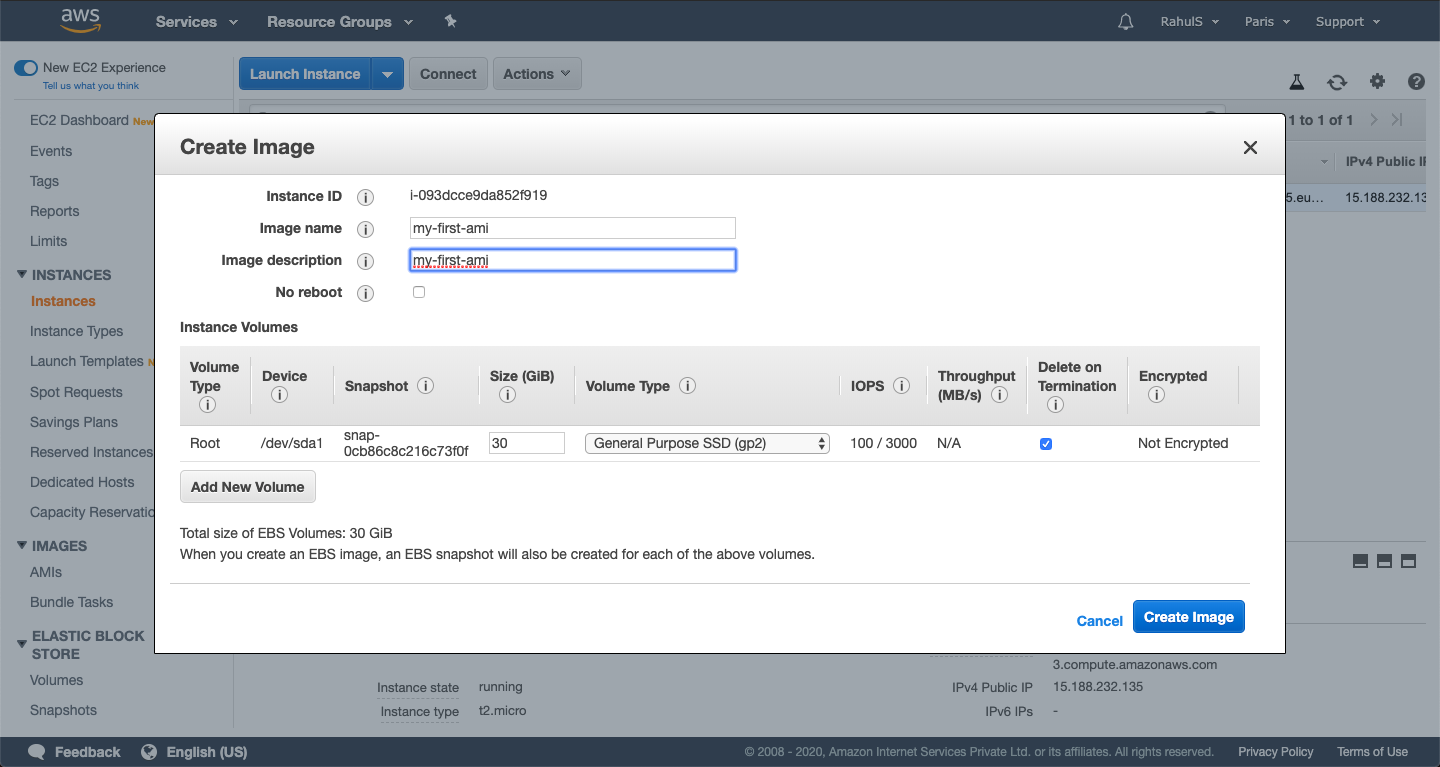Open the notifications bell

point(1125,20)
